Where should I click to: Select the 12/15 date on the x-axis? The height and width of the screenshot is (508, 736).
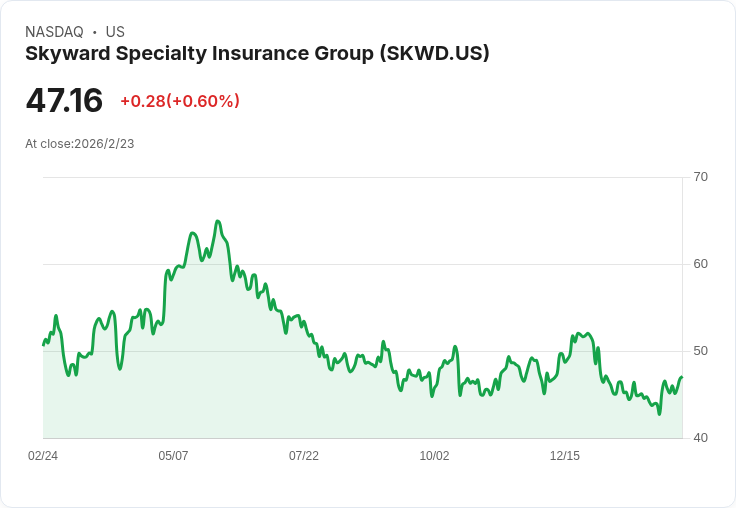(x=565, y=456)
